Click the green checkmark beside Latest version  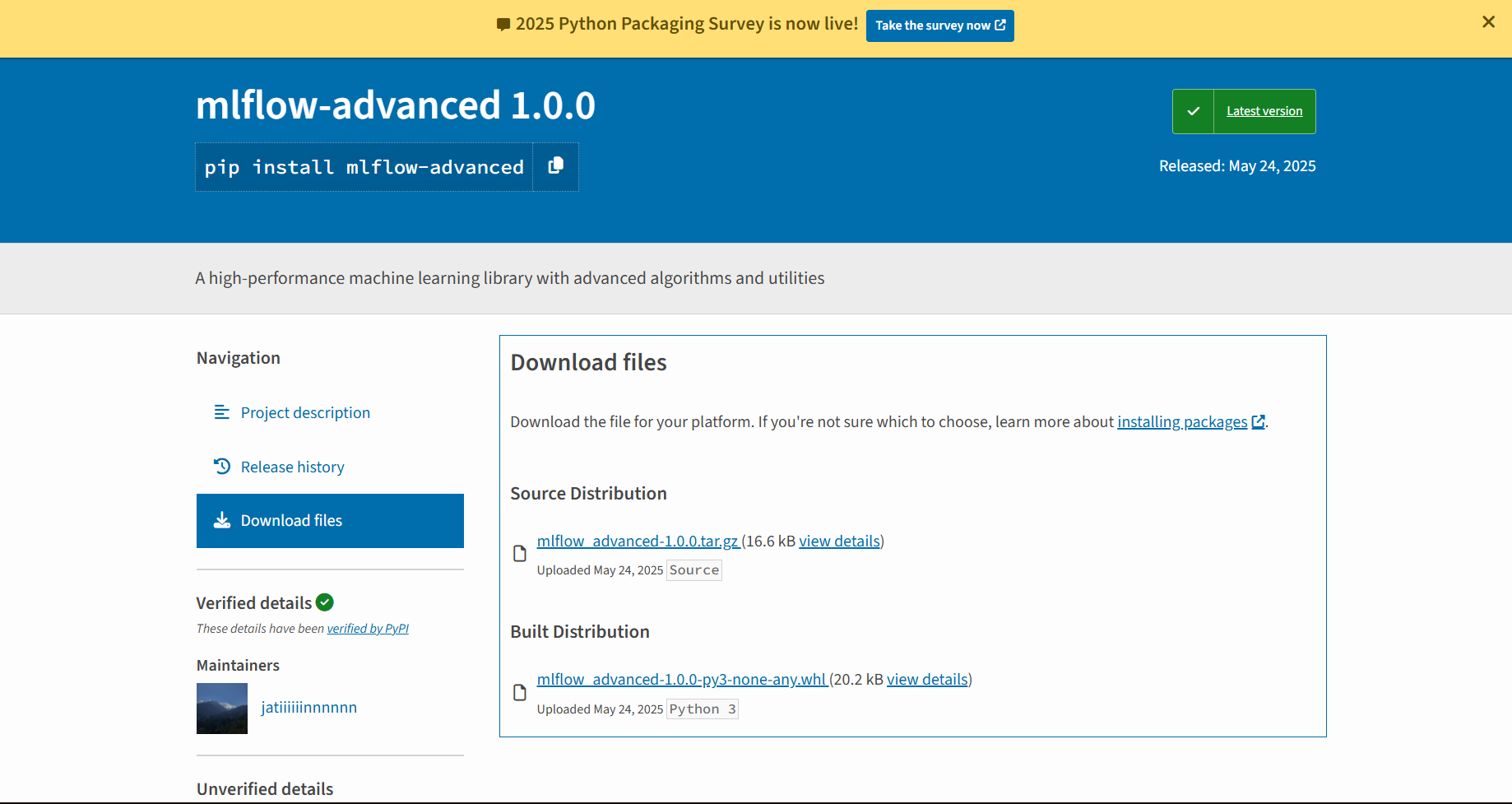[1193, 111]
